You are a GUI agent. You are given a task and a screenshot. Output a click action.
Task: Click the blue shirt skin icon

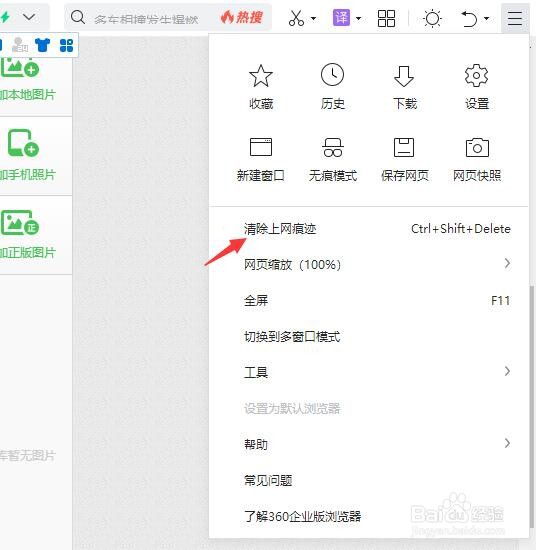click(42, 45)
